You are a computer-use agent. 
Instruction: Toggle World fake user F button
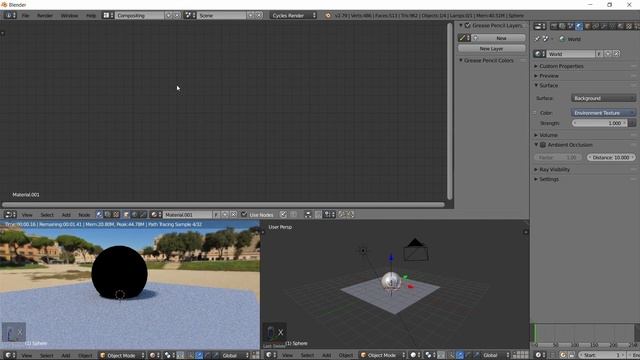click(599, 54)
